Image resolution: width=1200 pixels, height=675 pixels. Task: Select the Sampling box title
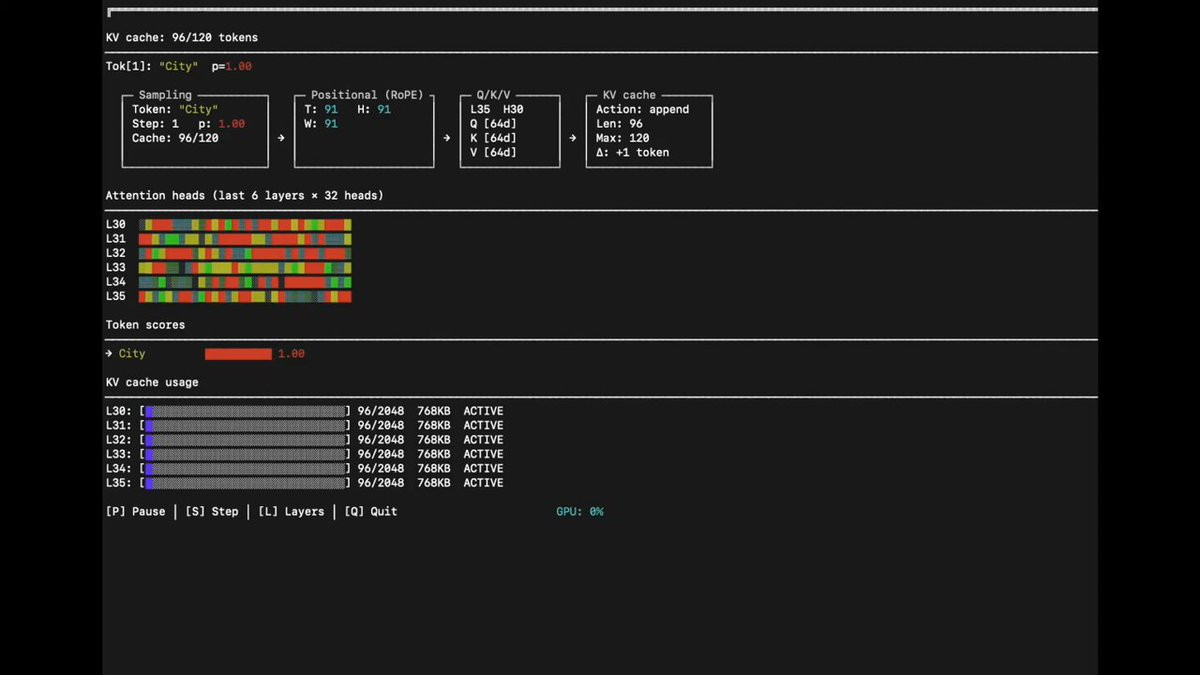point(165,95)
